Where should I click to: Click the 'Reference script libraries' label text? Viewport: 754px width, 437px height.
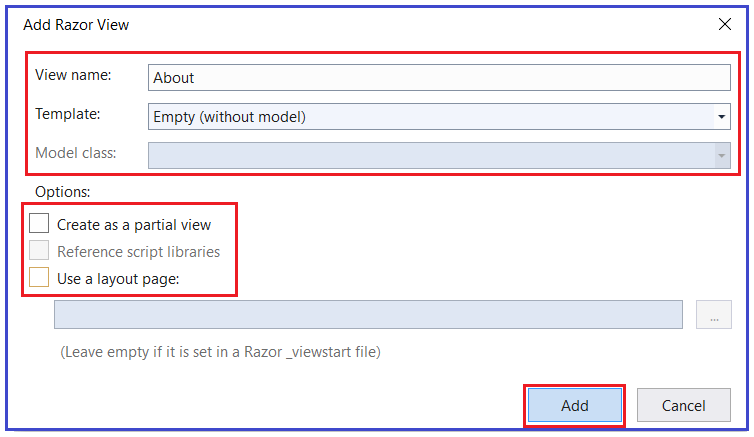tap(138, 252)
